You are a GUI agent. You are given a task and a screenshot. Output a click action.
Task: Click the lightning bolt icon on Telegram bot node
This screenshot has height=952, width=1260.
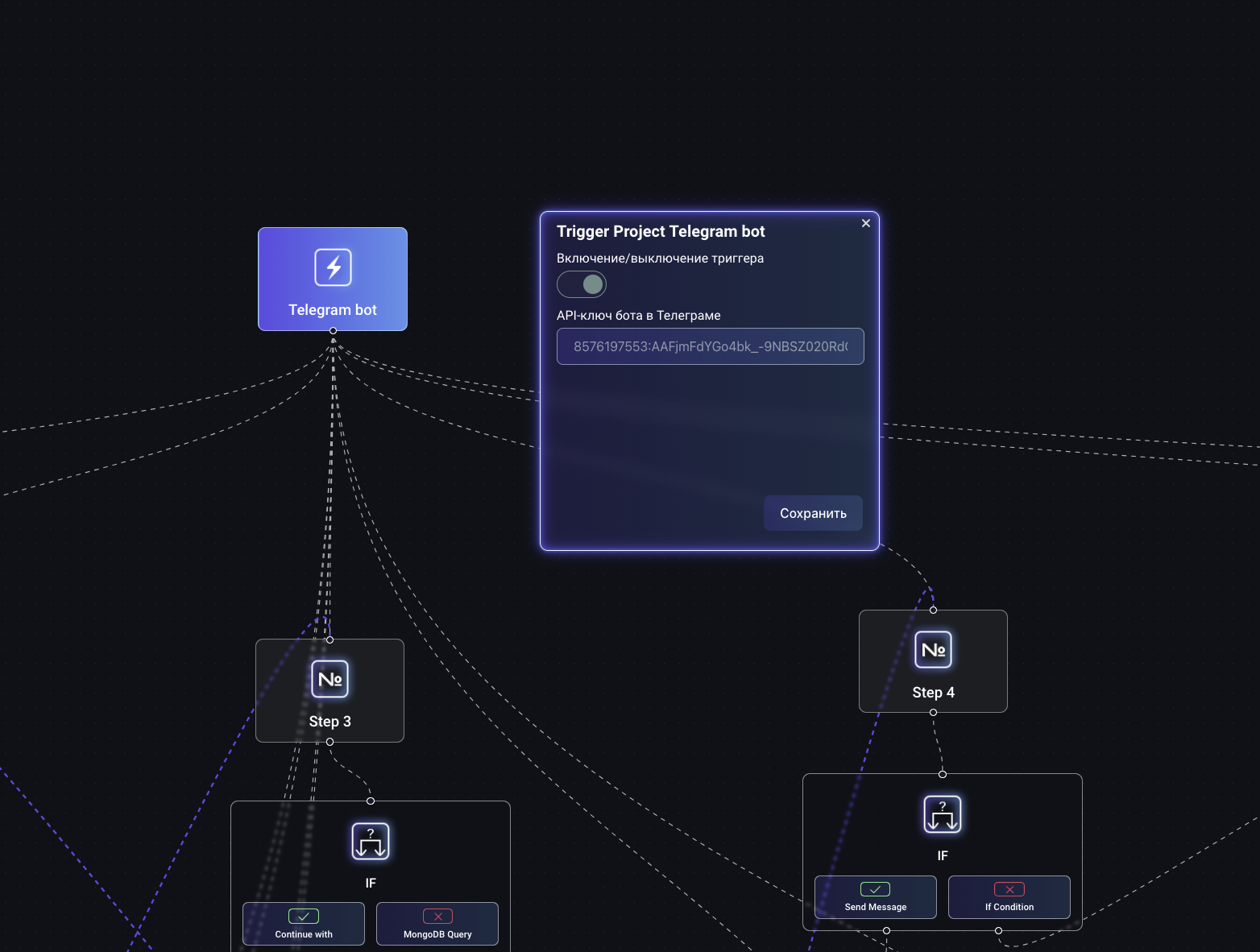[333, 267]
